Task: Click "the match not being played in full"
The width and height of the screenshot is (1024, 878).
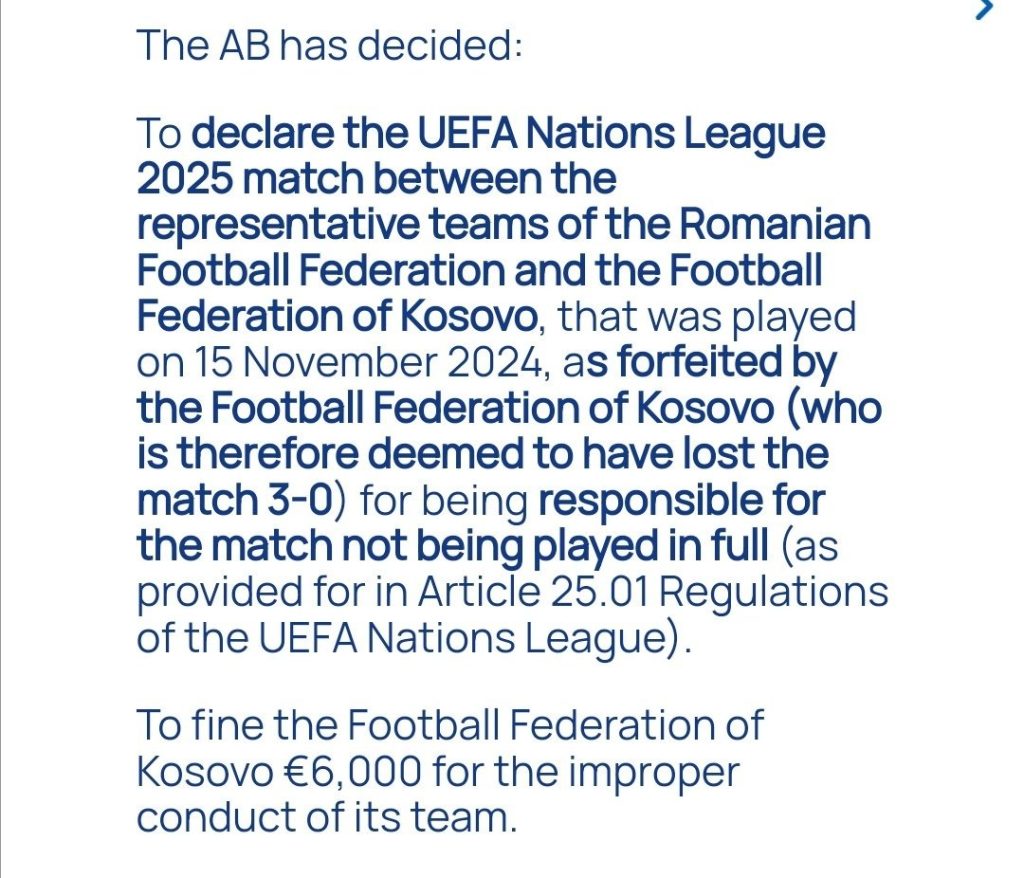Action: [453, 546]
